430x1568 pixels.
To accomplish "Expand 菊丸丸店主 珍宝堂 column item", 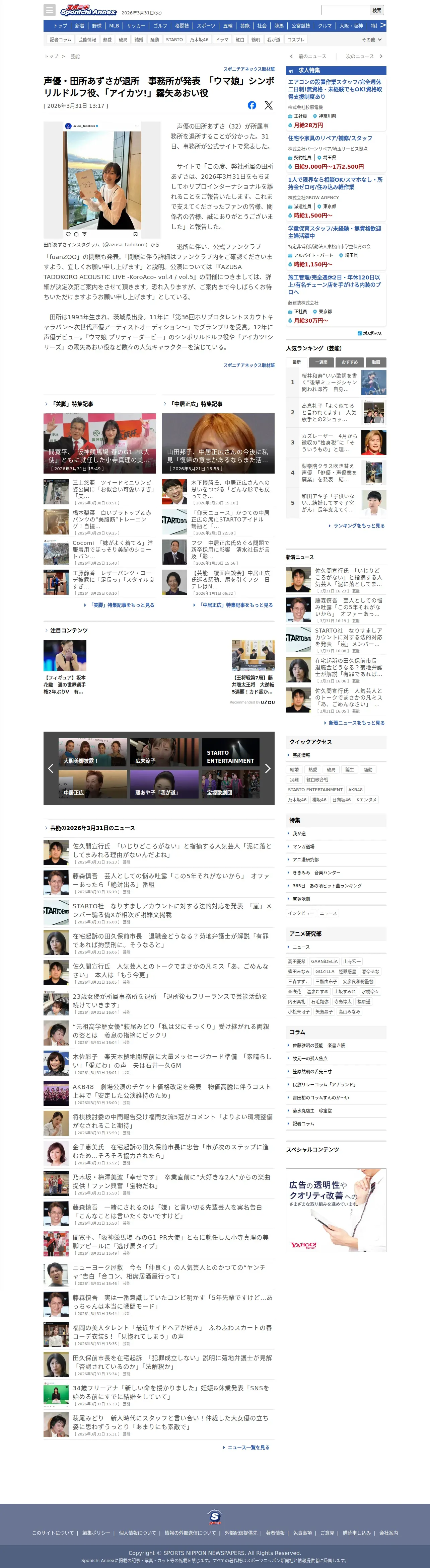I will click(x=336, y=1111).
